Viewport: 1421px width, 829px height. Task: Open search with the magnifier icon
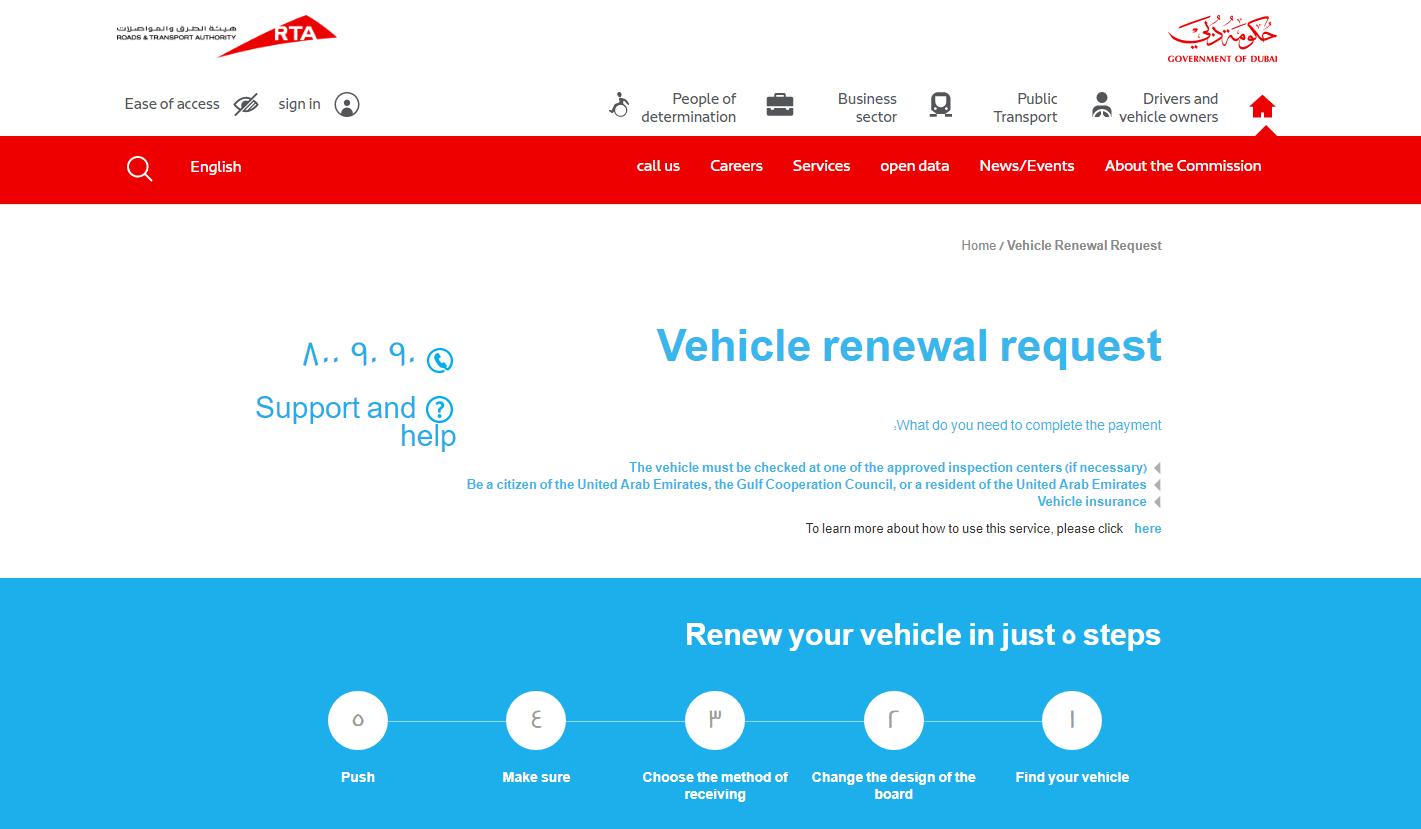[x=140, y=168]
